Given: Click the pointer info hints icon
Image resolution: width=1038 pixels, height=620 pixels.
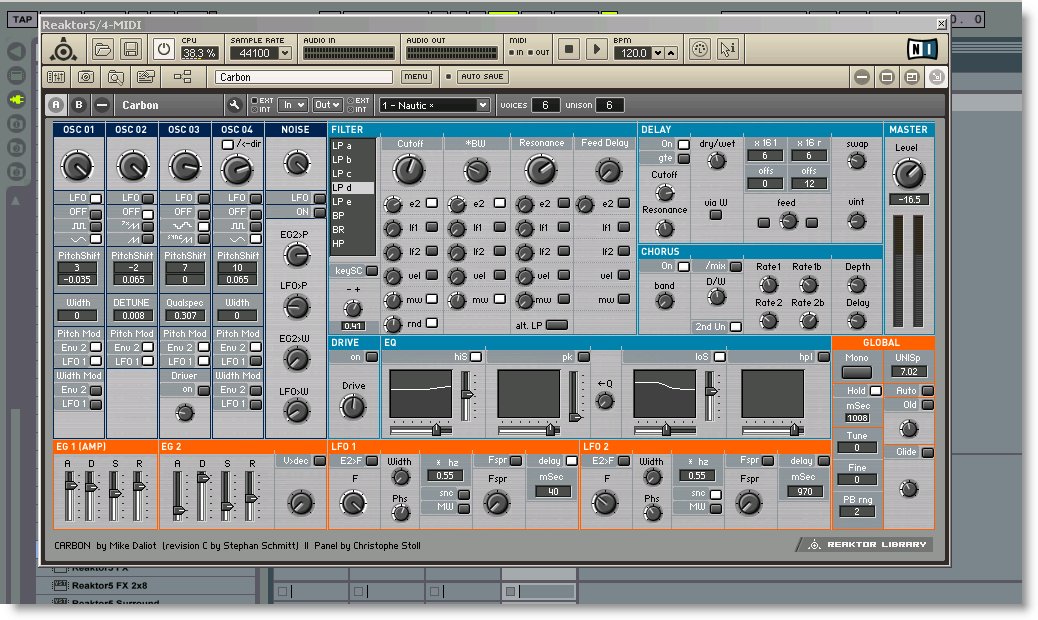Looking at the screenshot, I should pyautogui.click(x=728, y=49).
